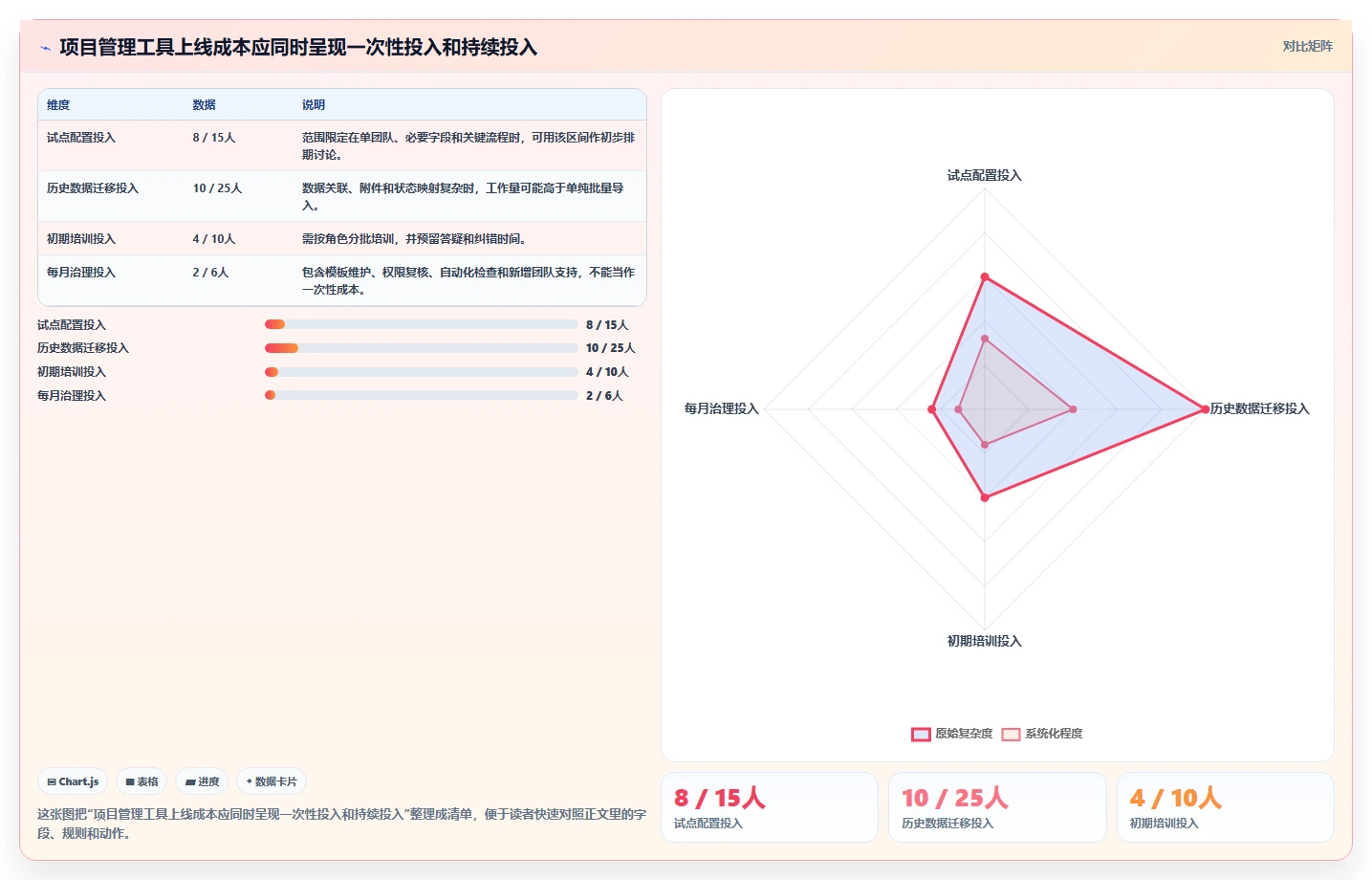Open the 10 / 25人 历史数据迁移投入 card
Screen dimensions: 1372x880
pos(997,807)
